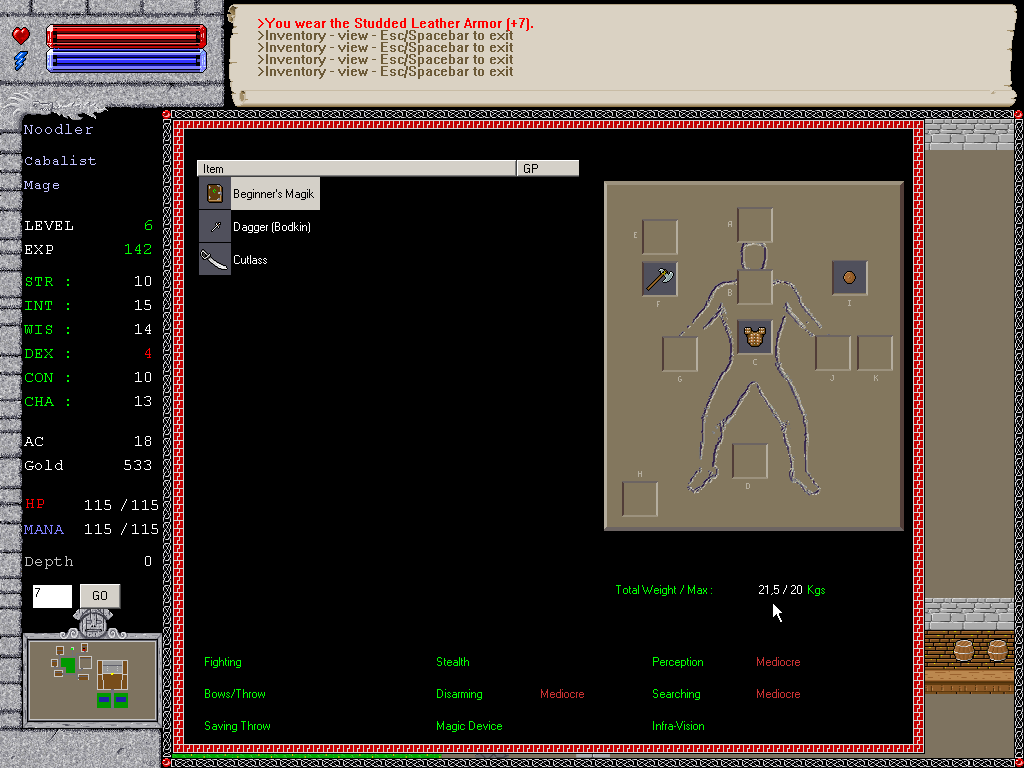Viewport: 1024px width, 768px height.
Task: Click the blue mana bar
Action: [x=126, y=61]
